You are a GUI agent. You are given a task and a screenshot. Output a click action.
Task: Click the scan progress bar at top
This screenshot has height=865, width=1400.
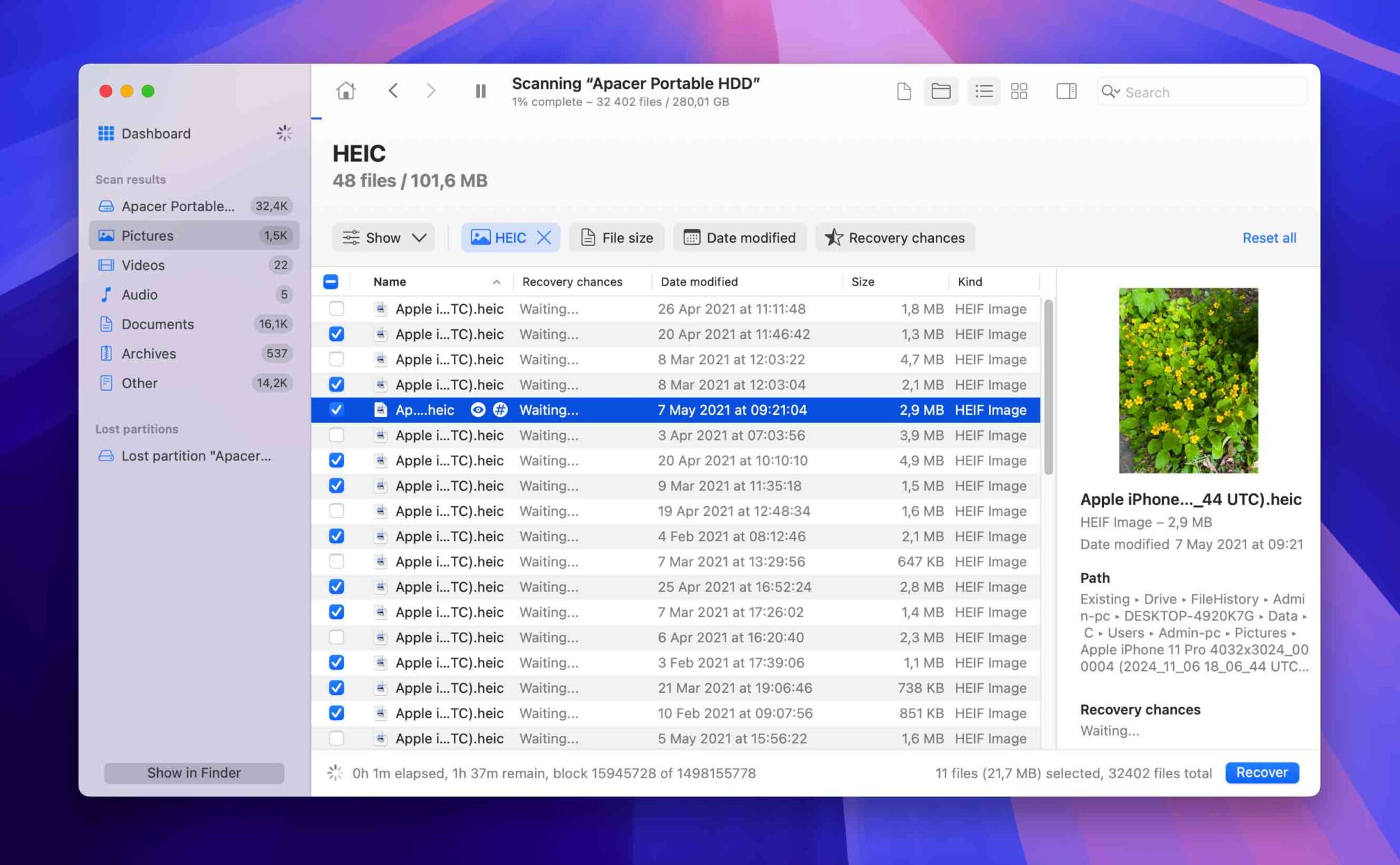pos(317,118)
